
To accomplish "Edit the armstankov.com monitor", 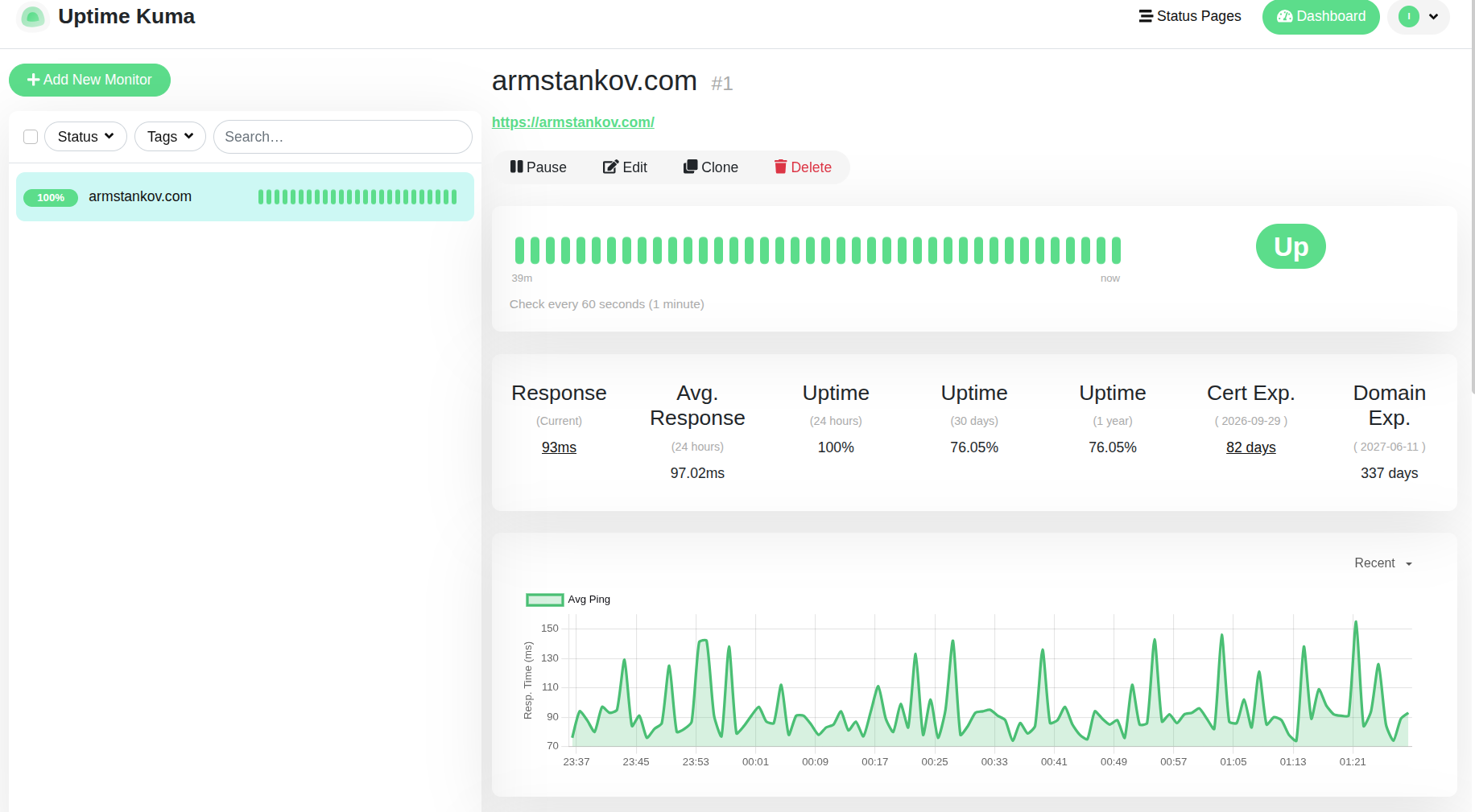I will click(626, 167).
